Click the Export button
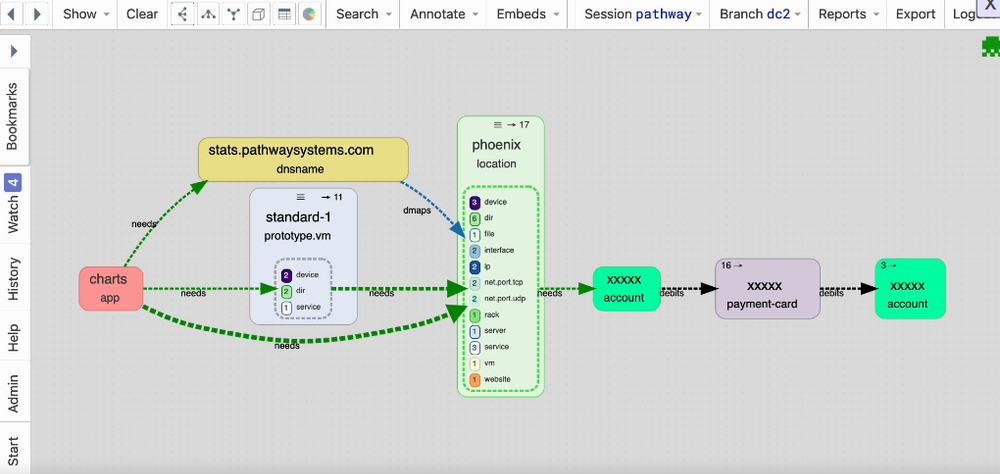This screenshot has height=474, width=1000. (915, 14)
